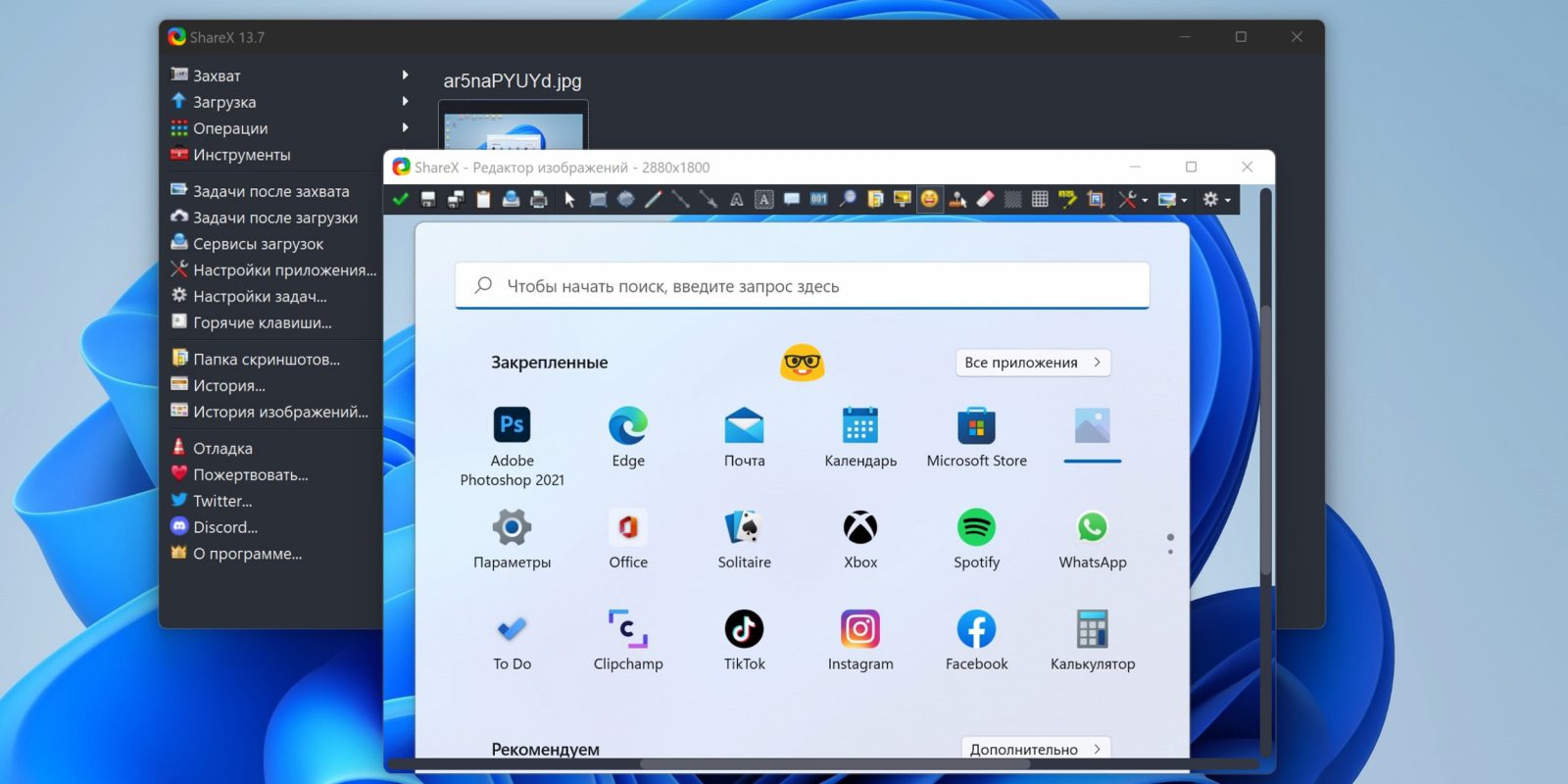This screenshot has height=784, width=1568.
Task: Pick the Smart eraser tool
Action: (985, 199)
